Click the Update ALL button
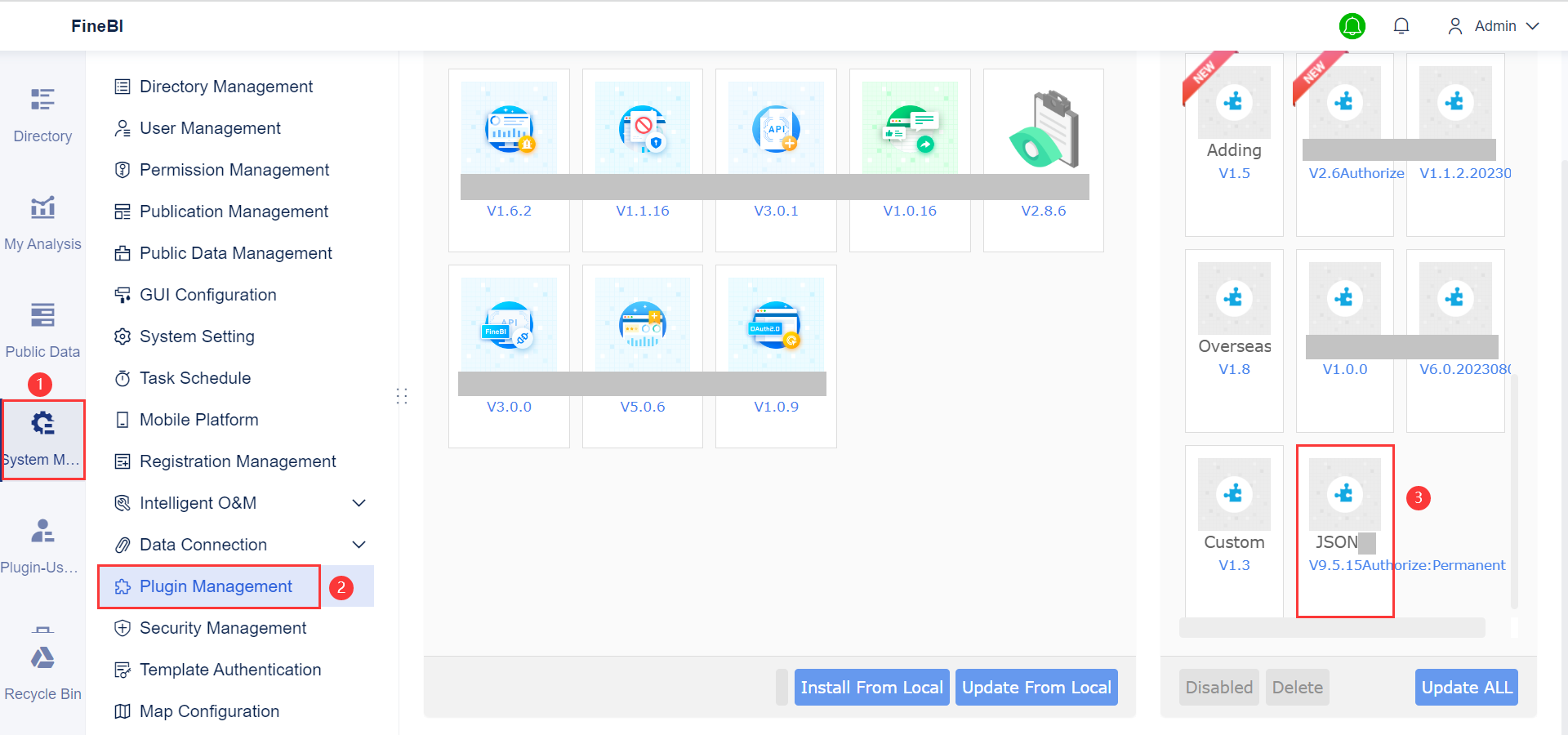 click(1465, 687)
